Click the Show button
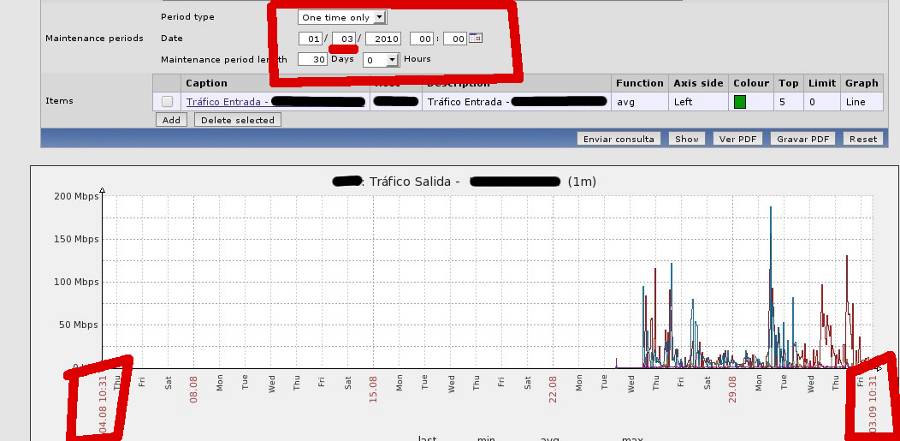Screen dimensions: 900x441 click(686, 139)
